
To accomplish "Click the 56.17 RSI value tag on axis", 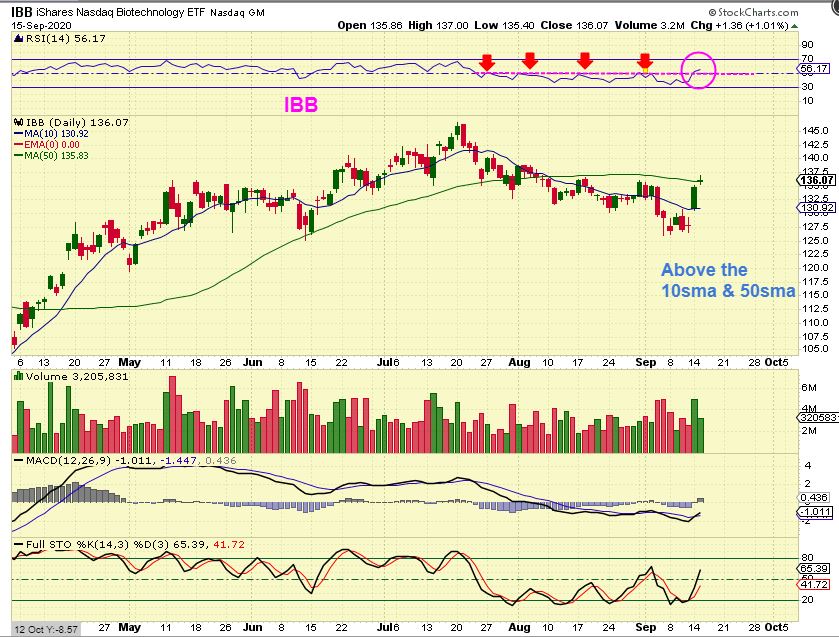I will 814,69.
